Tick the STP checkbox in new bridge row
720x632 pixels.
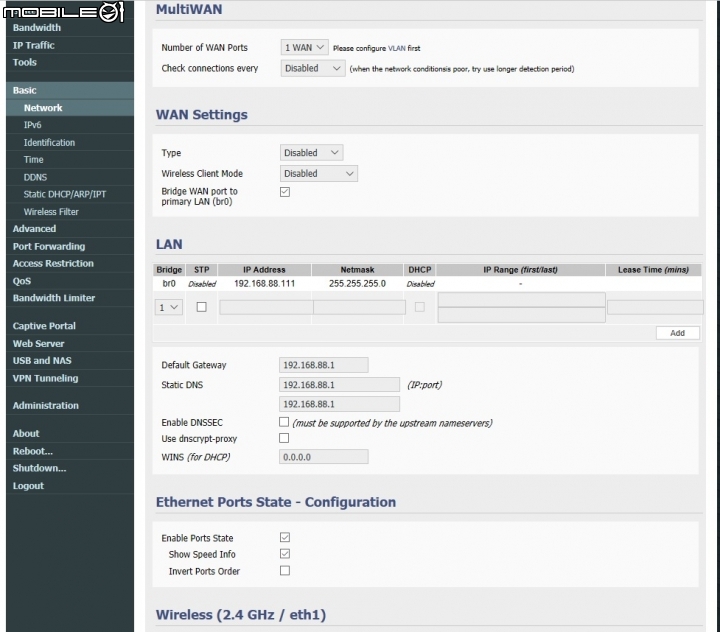click(201, 307)
